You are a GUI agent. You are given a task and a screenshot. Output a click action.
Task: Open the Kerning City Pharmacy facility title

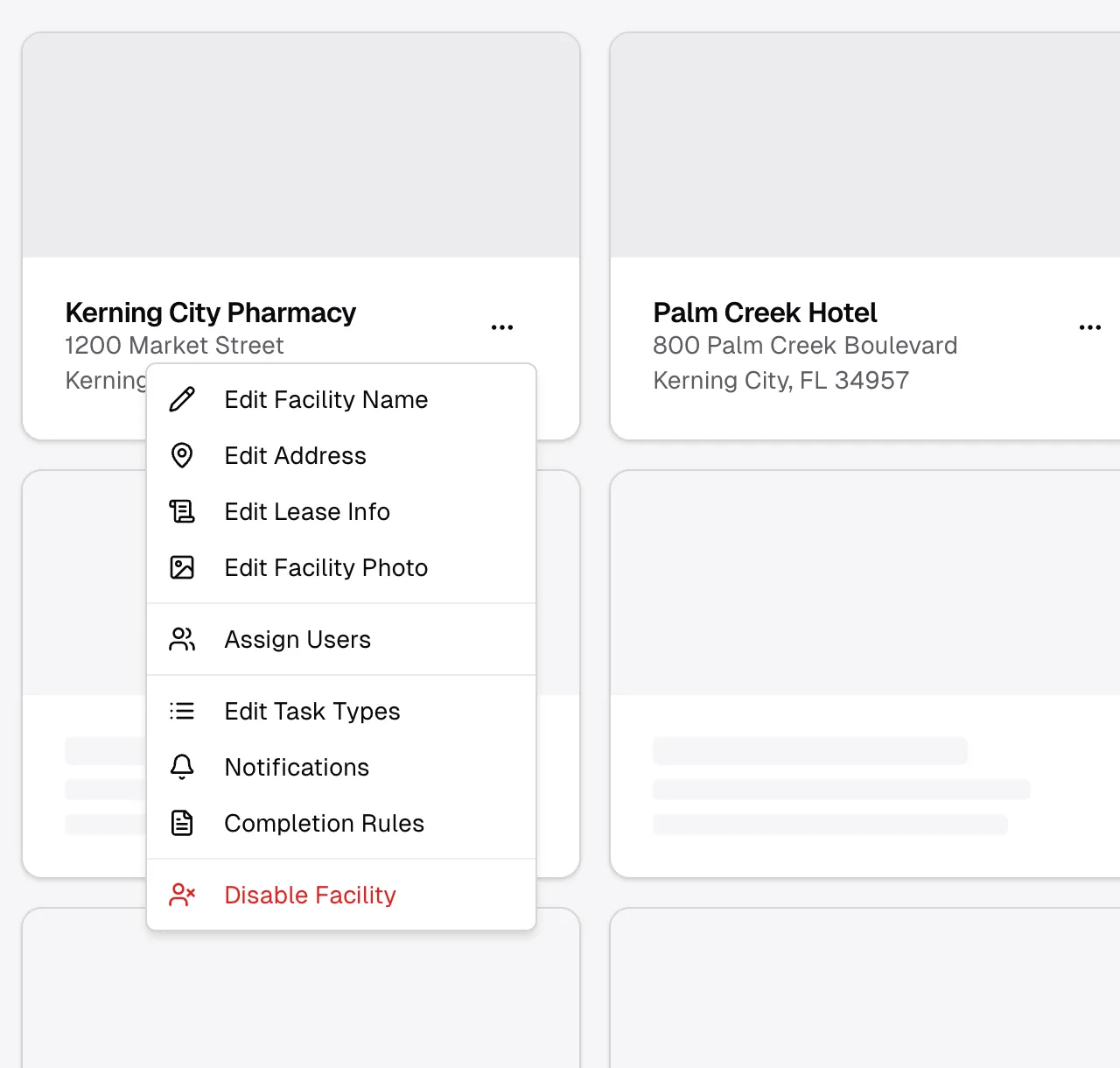211,313
